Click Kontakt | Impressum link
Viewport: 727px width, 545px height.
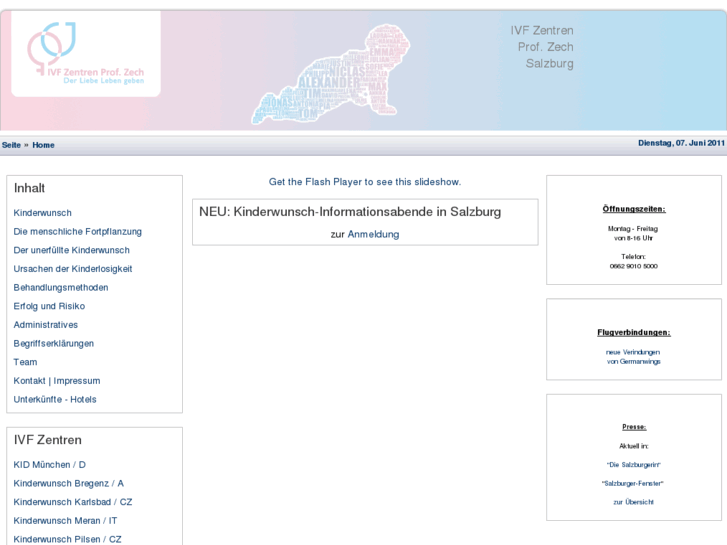57,381
